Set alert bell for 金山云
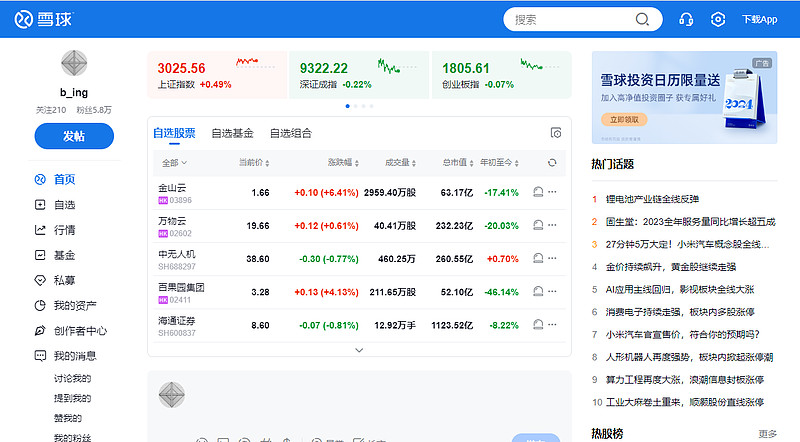 (x=538, y=192)
